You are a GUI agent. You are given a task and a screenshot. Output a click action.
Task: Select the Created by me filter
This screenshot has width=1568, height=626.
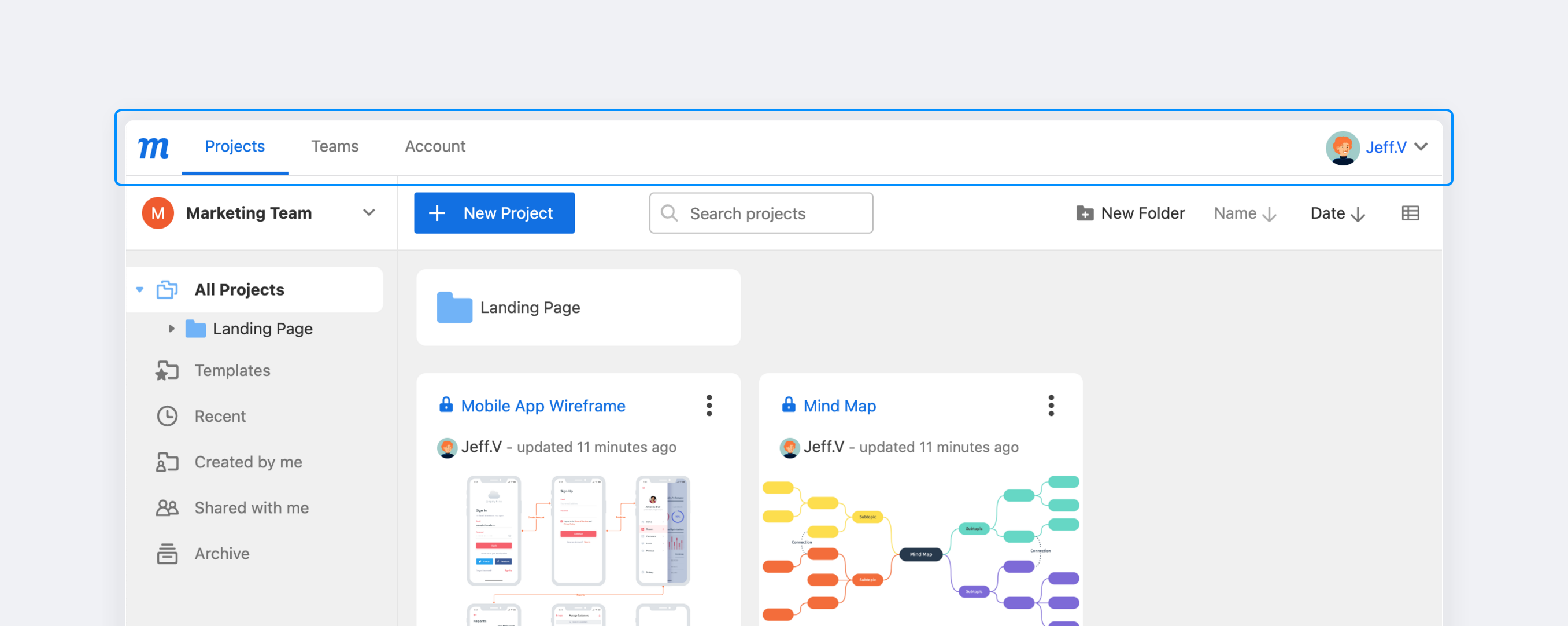coord(249,462)
